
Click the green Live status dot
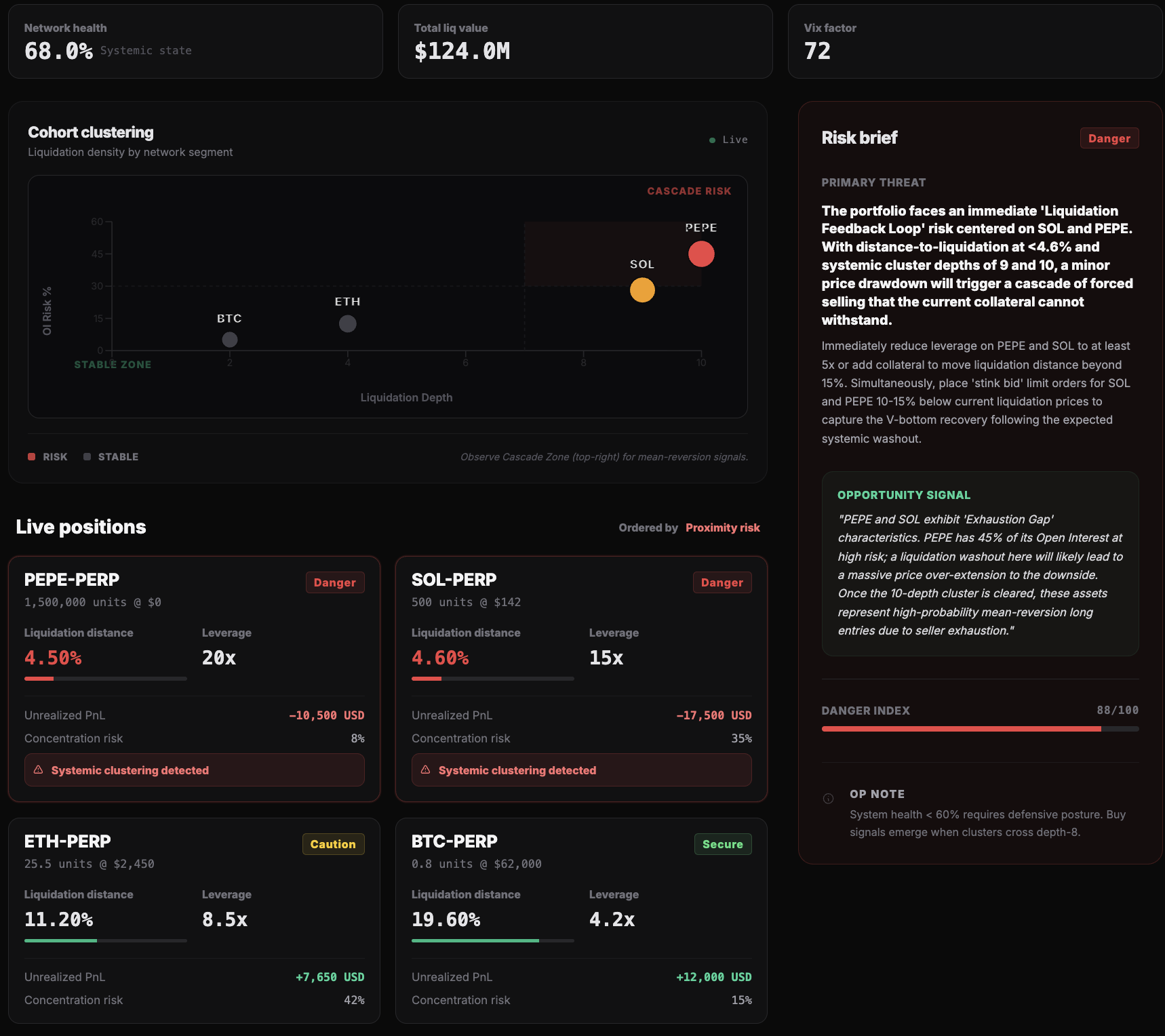click(x=712, y=140)
